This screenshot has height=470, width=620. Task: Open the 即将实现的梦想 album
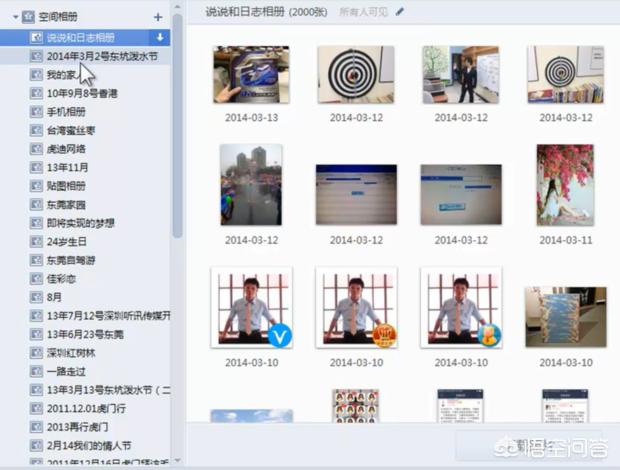click(81, 223)
